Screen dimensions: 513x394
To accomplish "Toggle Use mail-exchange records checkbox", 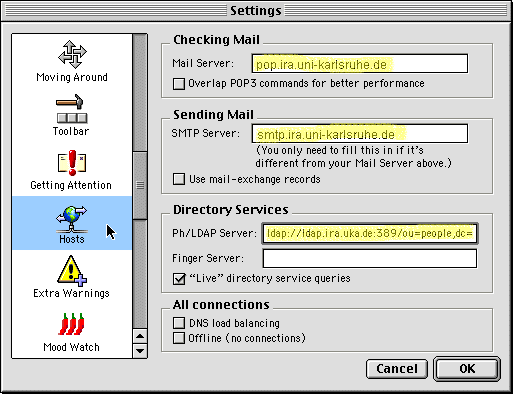I will [x=179, y=179].
